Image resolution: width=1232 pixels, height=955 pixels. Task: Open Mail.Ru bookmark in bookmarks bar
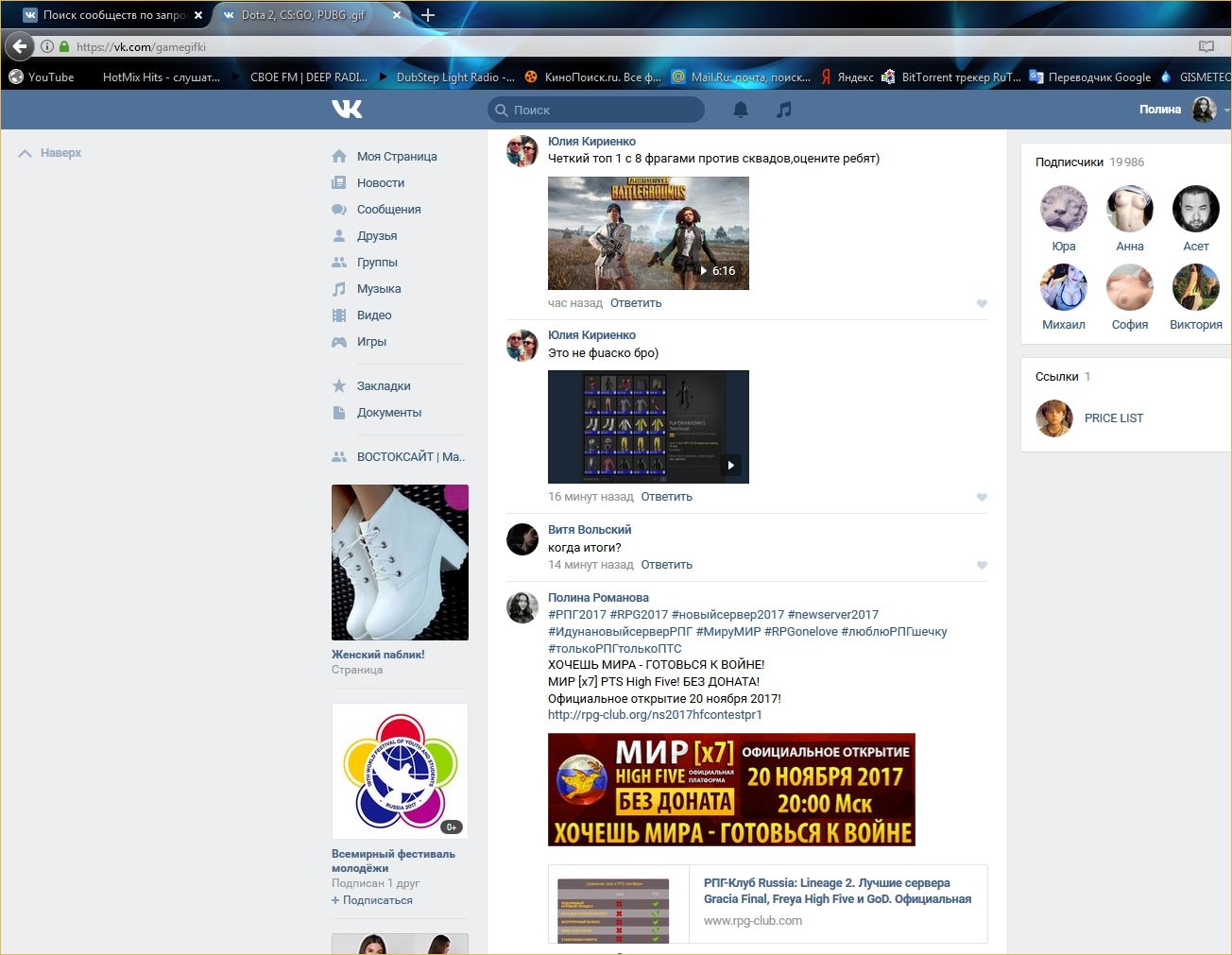click(742, 77)
